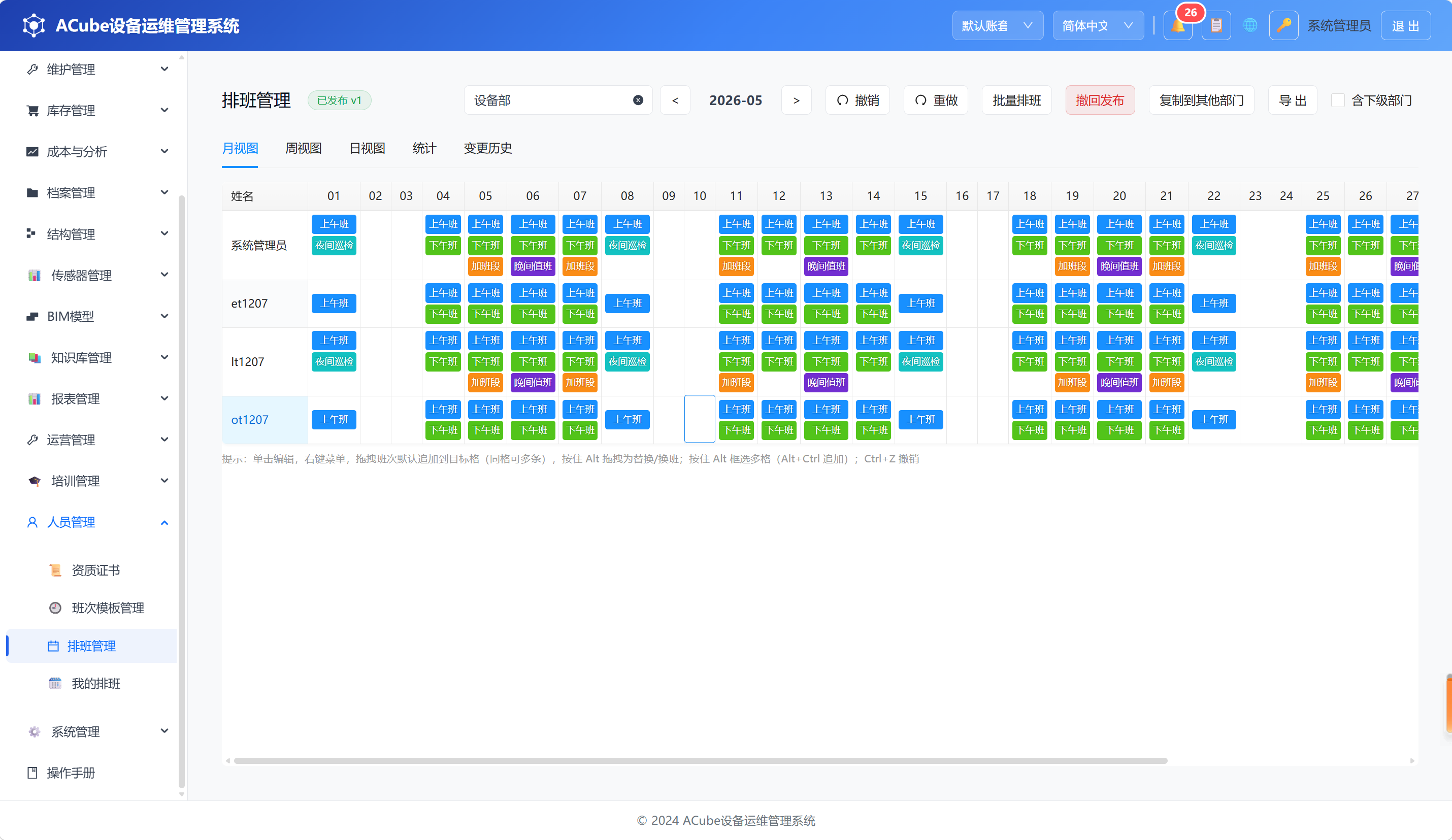
Task: Go to the next month
Action: tap(796, 100)
